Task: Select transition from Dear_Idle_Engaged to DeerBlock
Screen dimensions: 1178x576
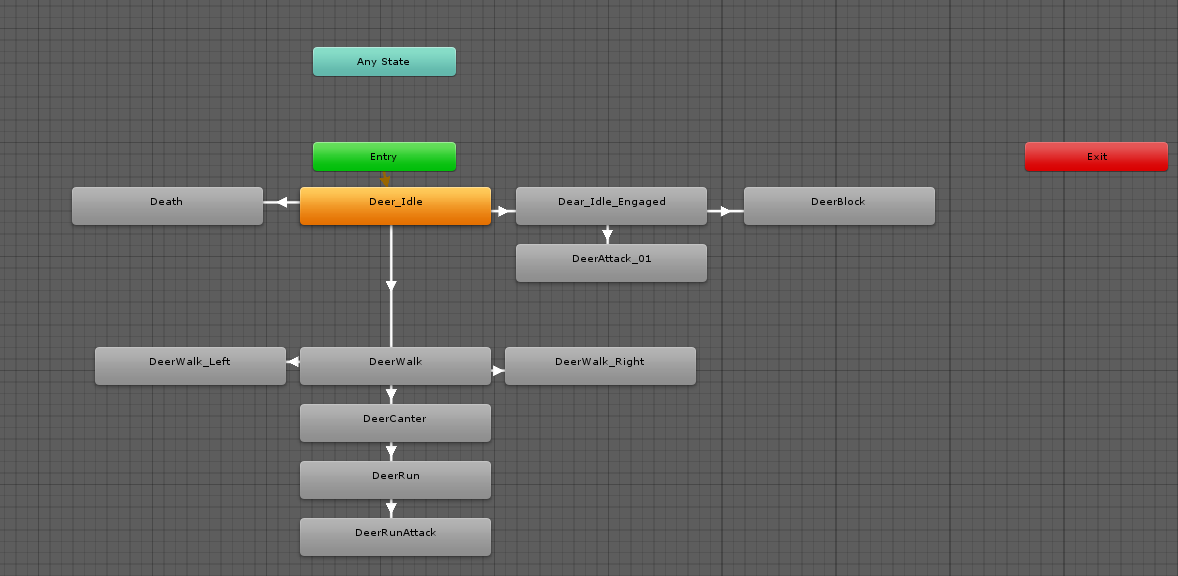Action: click(726, 212)
